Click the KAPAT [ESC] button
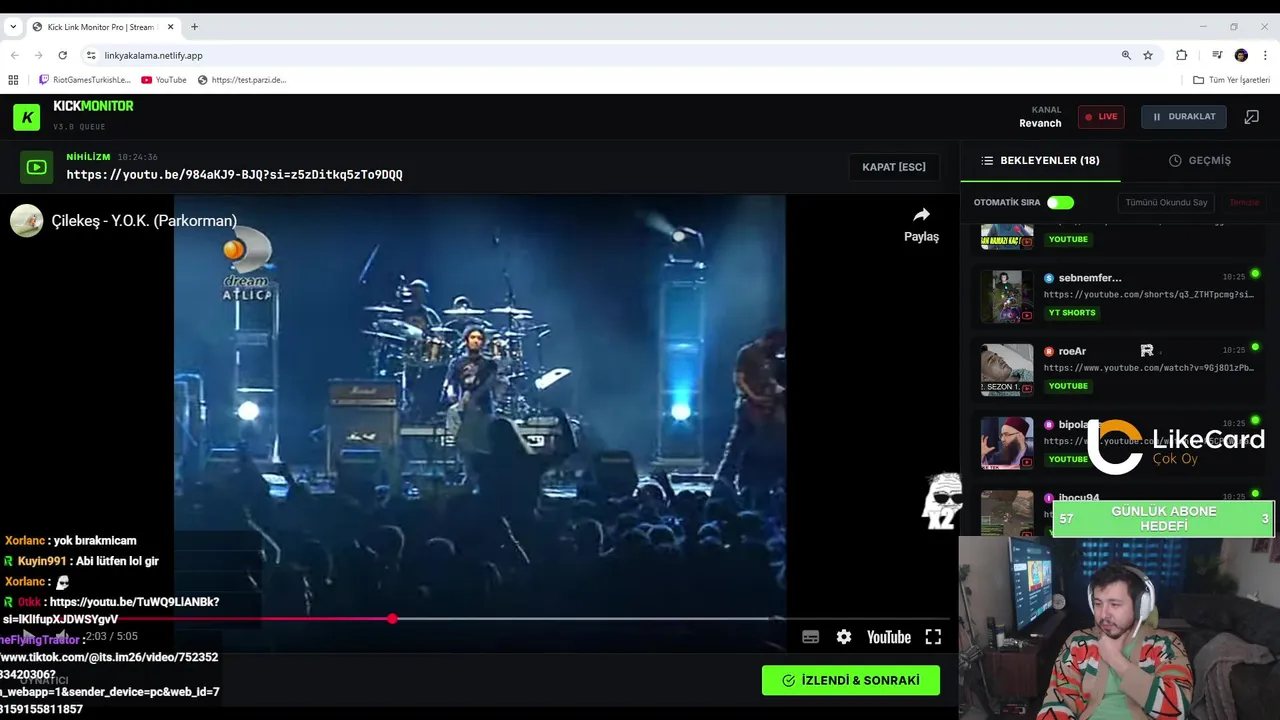The width and height of the screenshot is (1280, 720). (894, 167)
